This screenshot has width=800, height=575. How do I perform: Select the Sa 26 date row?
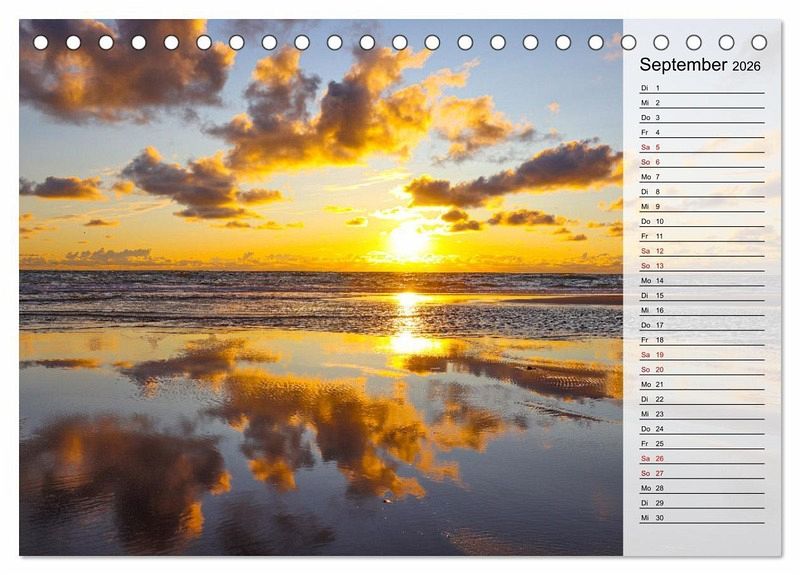click(701, 458)
